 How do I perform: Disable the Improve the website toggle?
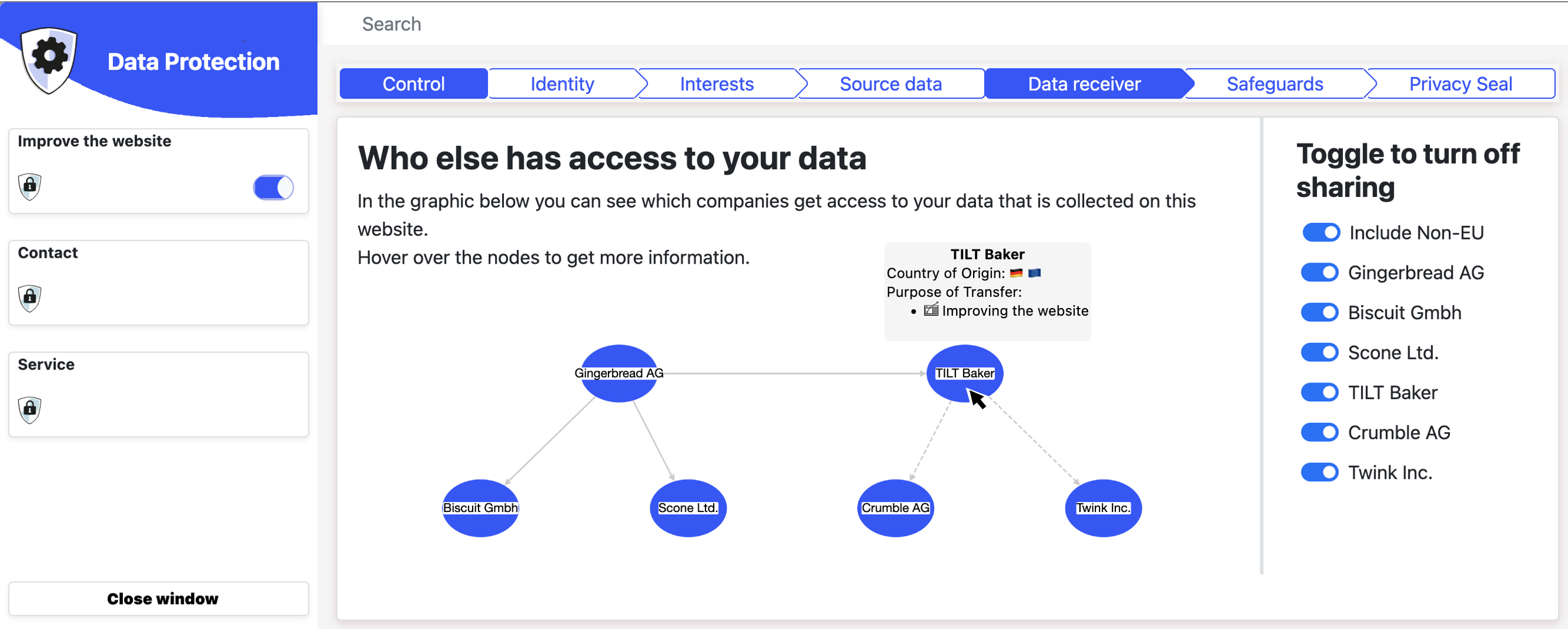tap(274, 187)
